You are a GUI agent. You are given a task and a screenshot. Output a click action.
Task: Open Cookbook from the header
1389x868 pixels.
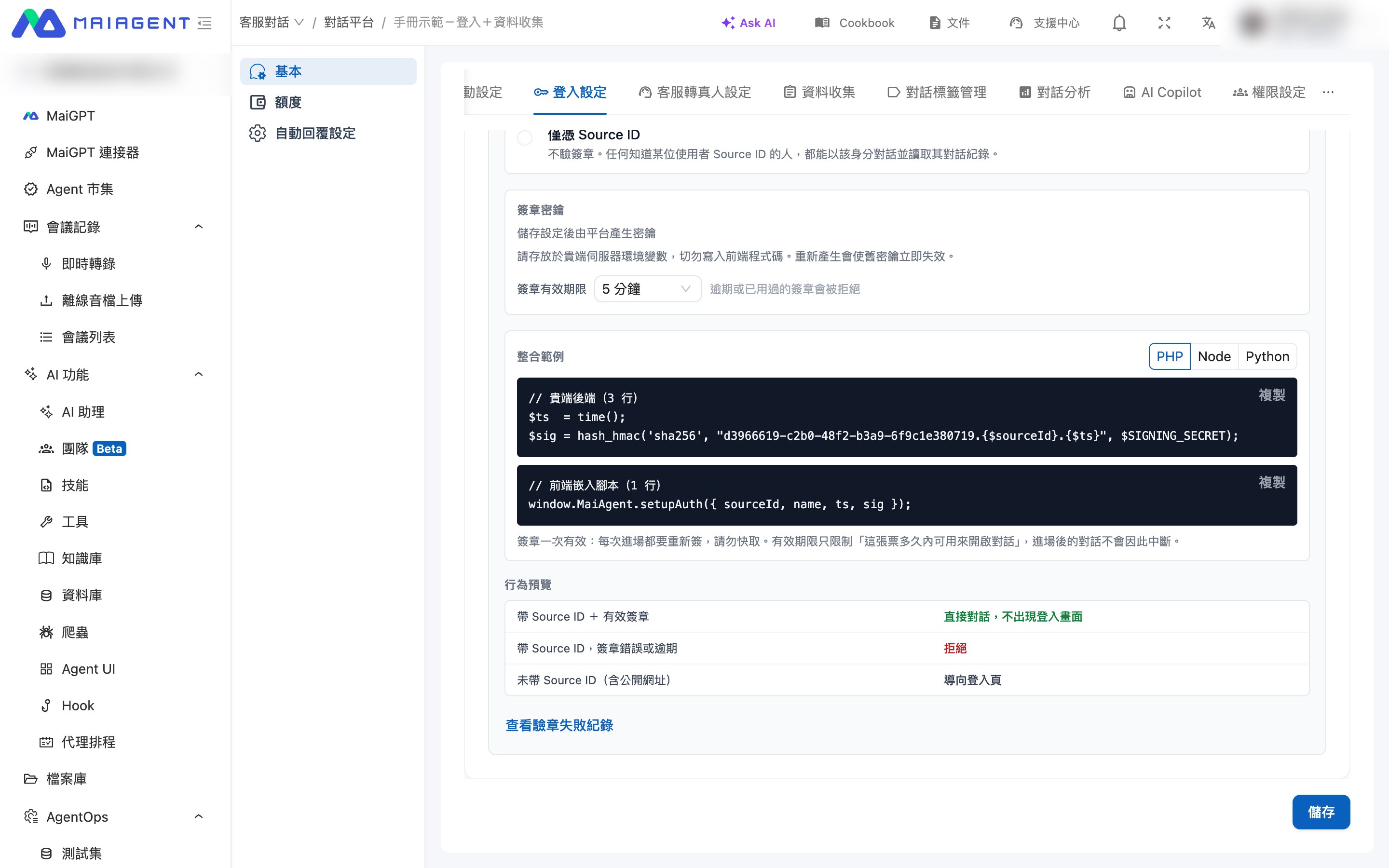tap(855, 23)
